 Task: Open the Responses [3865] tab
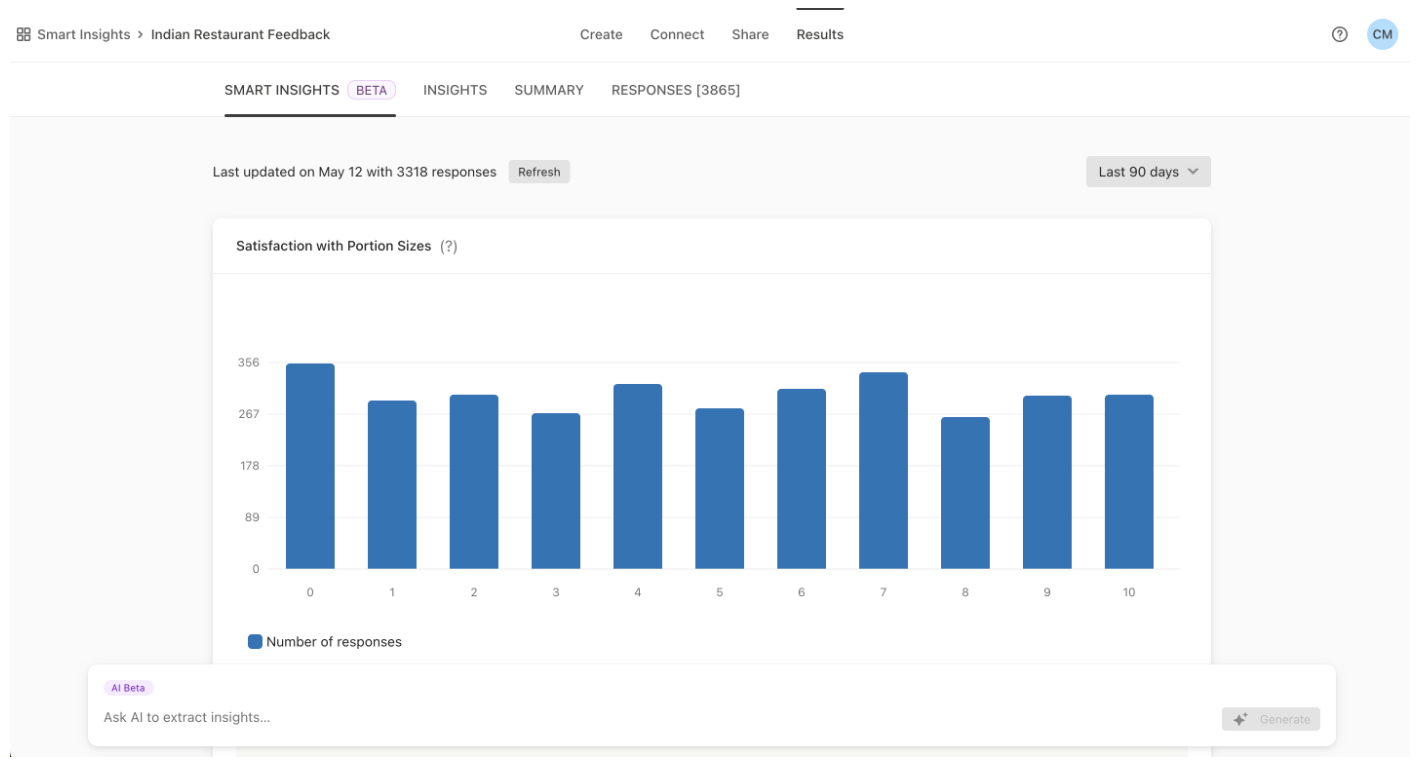[x=676, y=90]
